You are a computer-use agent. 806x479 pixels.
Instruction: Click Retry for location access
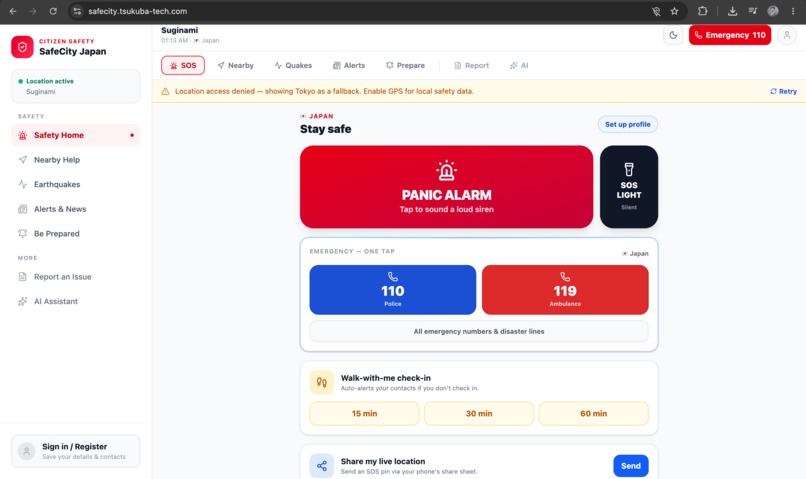pos(783,91)
